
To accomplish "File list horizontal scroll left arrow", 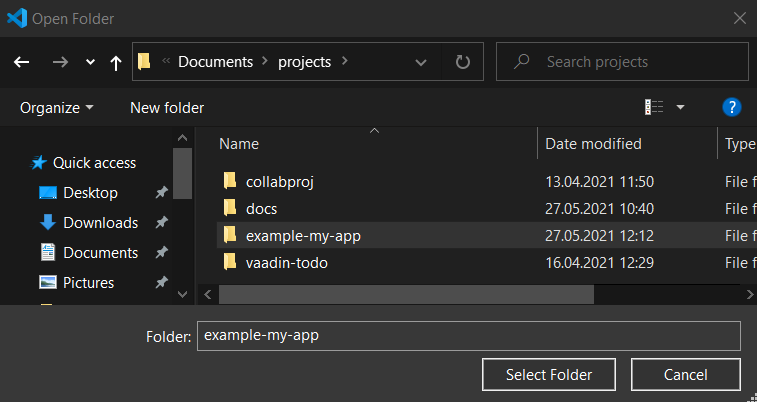I will point(208,294).
